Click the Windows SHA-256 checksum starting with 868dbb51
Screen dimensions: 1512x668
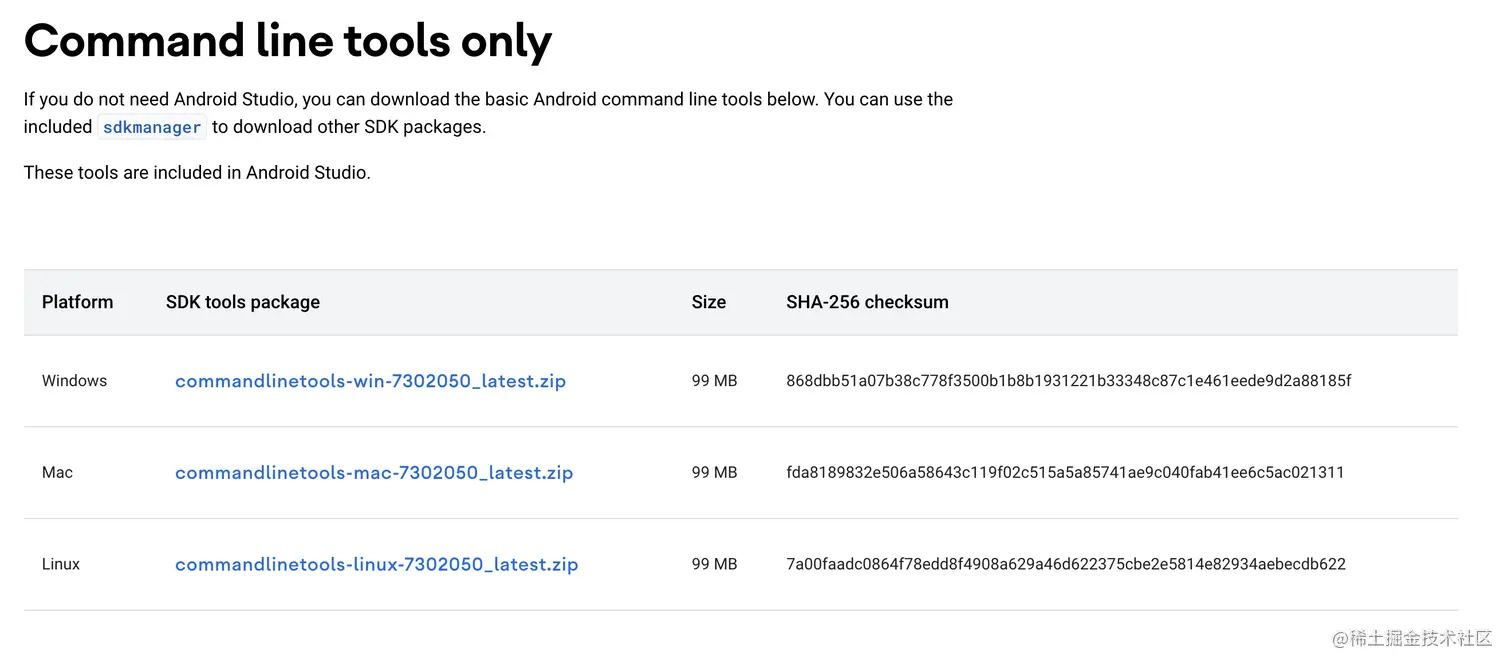tap(1068, 381)
